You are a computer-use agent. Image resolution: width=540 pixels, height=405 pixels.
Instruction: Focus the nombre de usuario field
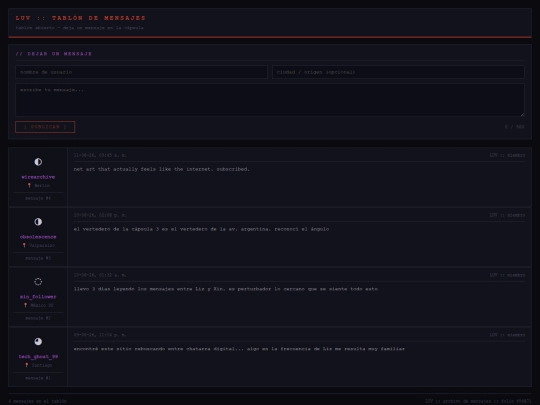pyautogui.click(x=141, y=72)
